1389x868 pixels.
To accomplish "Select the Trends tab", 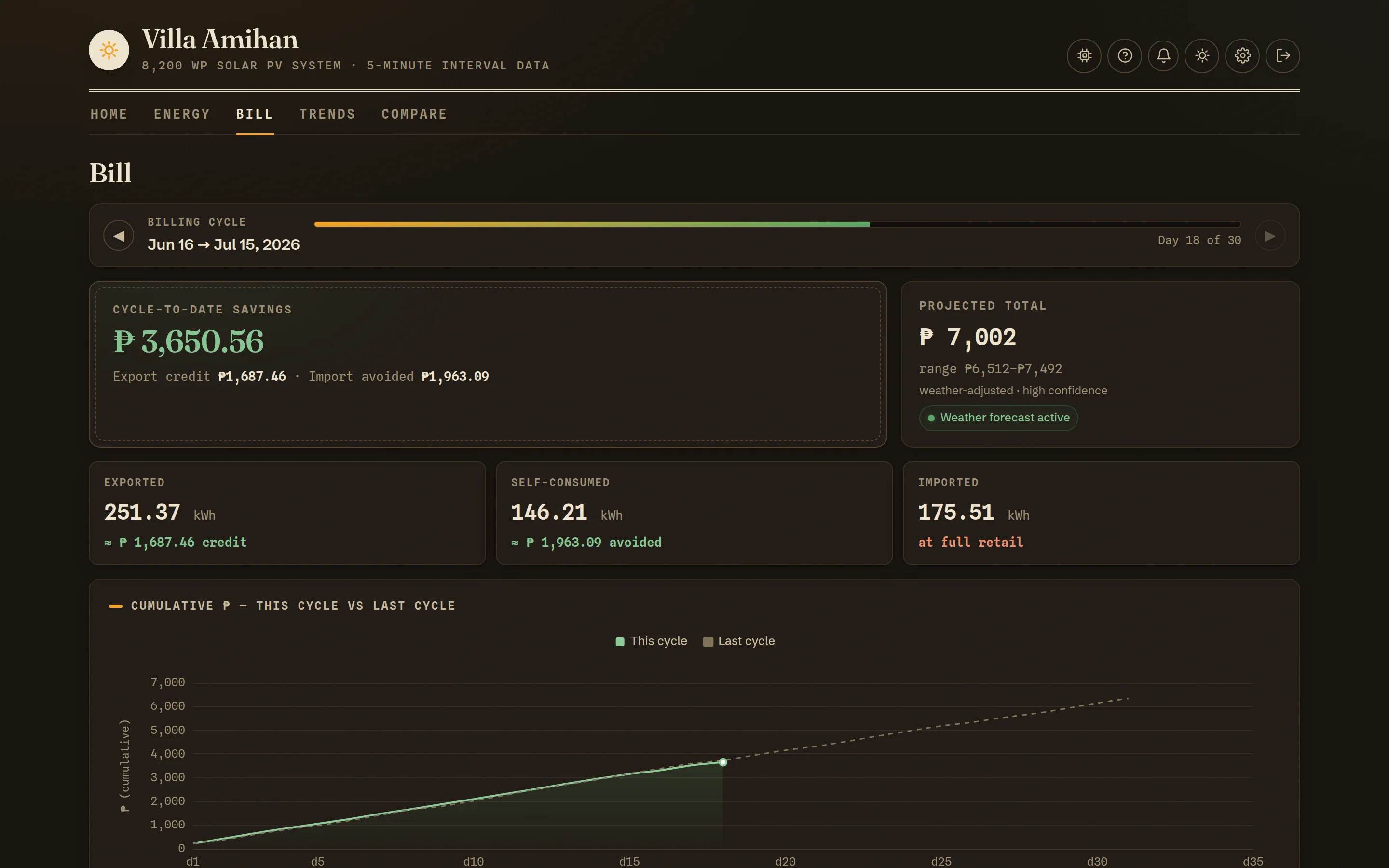I will coord(327,114).
